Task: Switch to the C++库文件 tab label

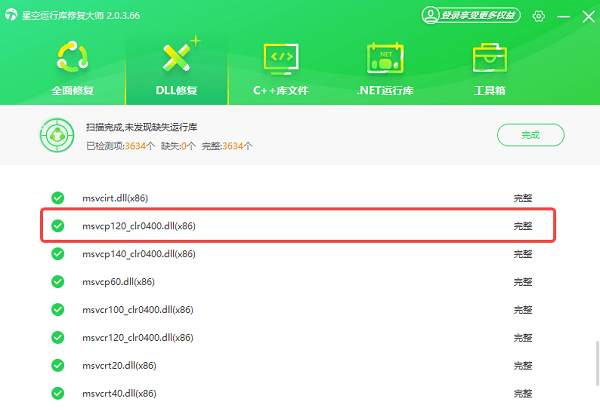Action: click(281, 90)
